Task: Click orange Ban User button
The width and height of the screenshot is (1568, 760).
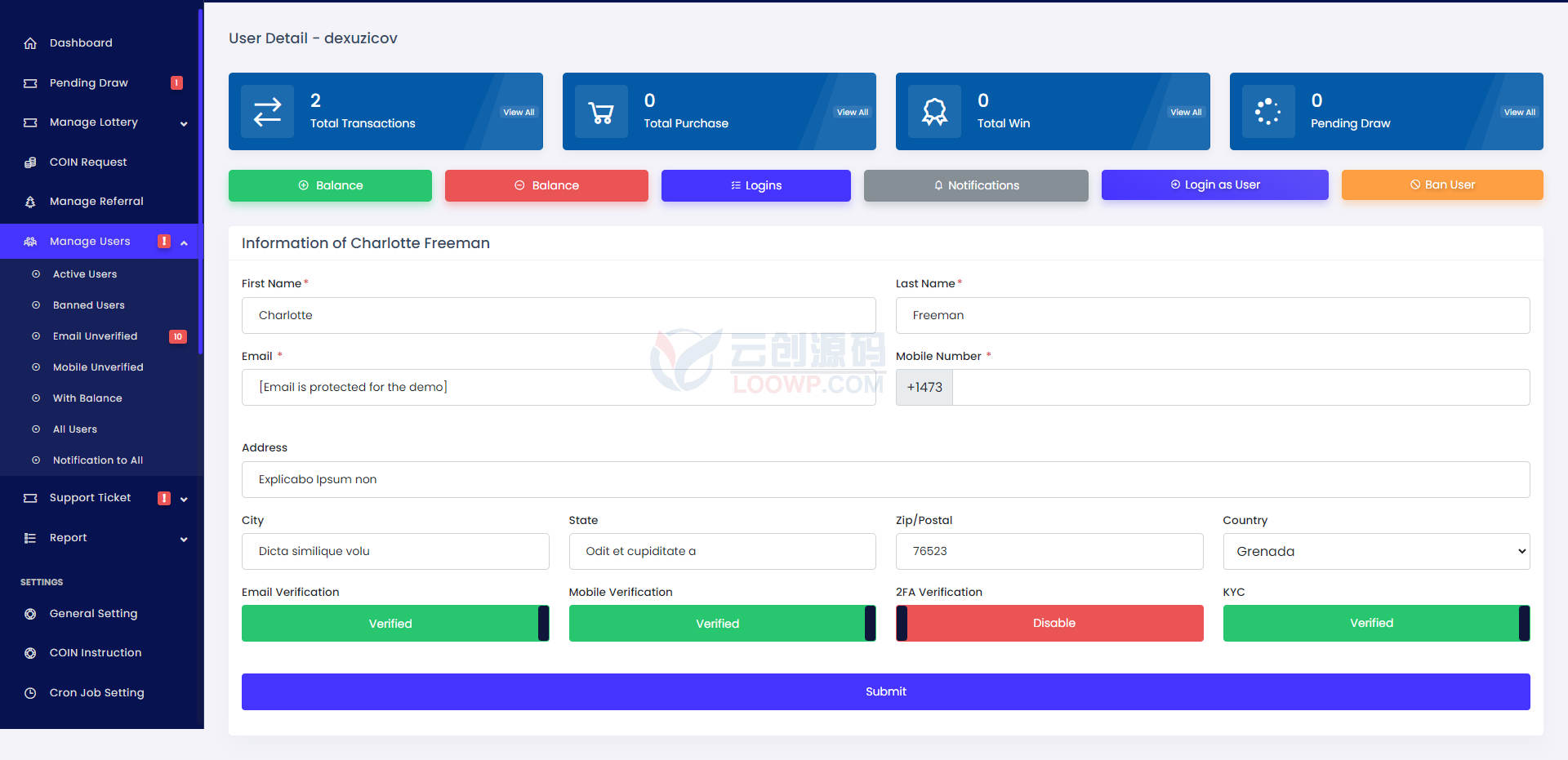Action: click(1442, 184)
